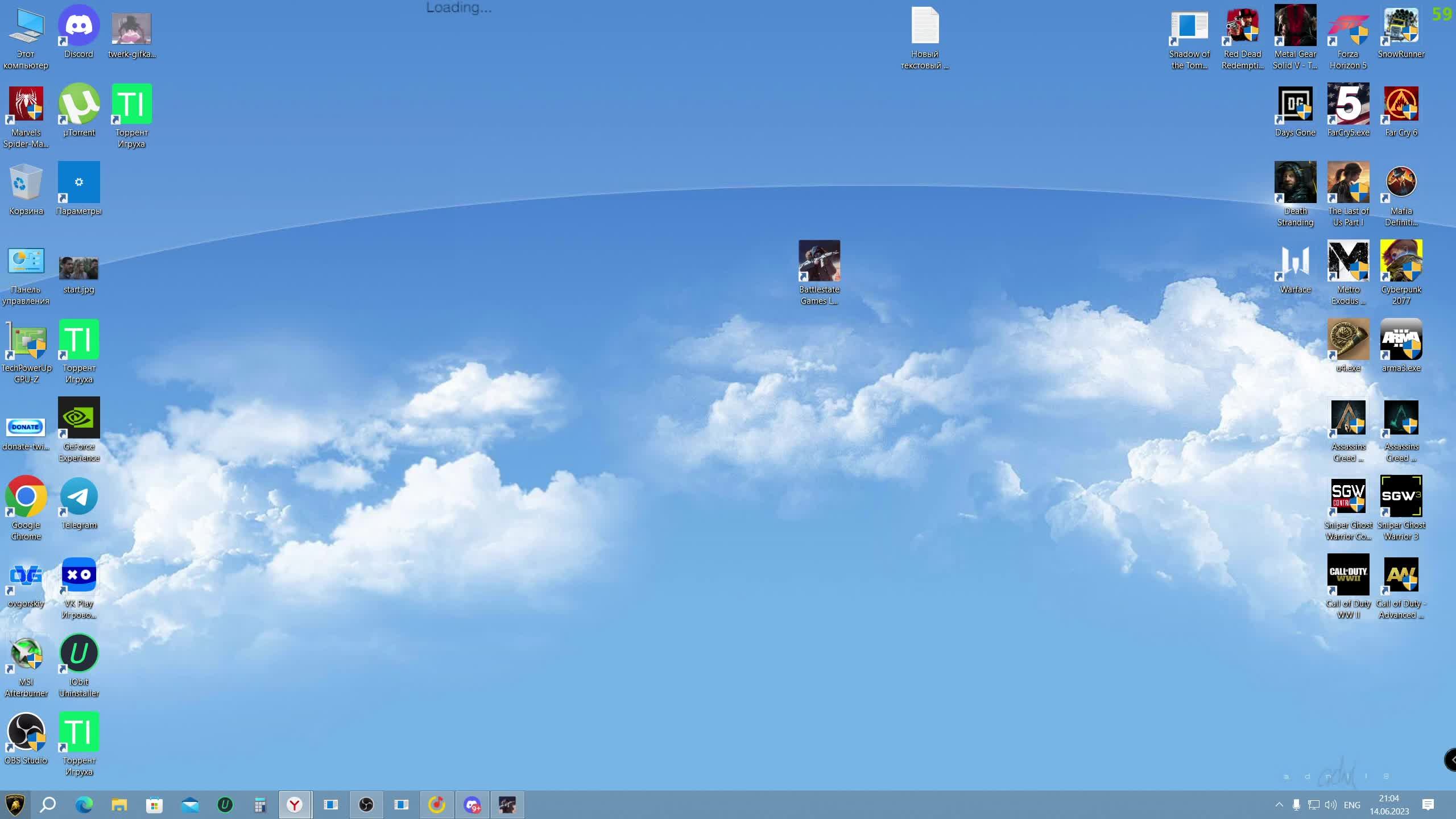The height and width of the screenshot is (819, 1456).
Task: Click the taskbar search magnifier
Action: 48,805
